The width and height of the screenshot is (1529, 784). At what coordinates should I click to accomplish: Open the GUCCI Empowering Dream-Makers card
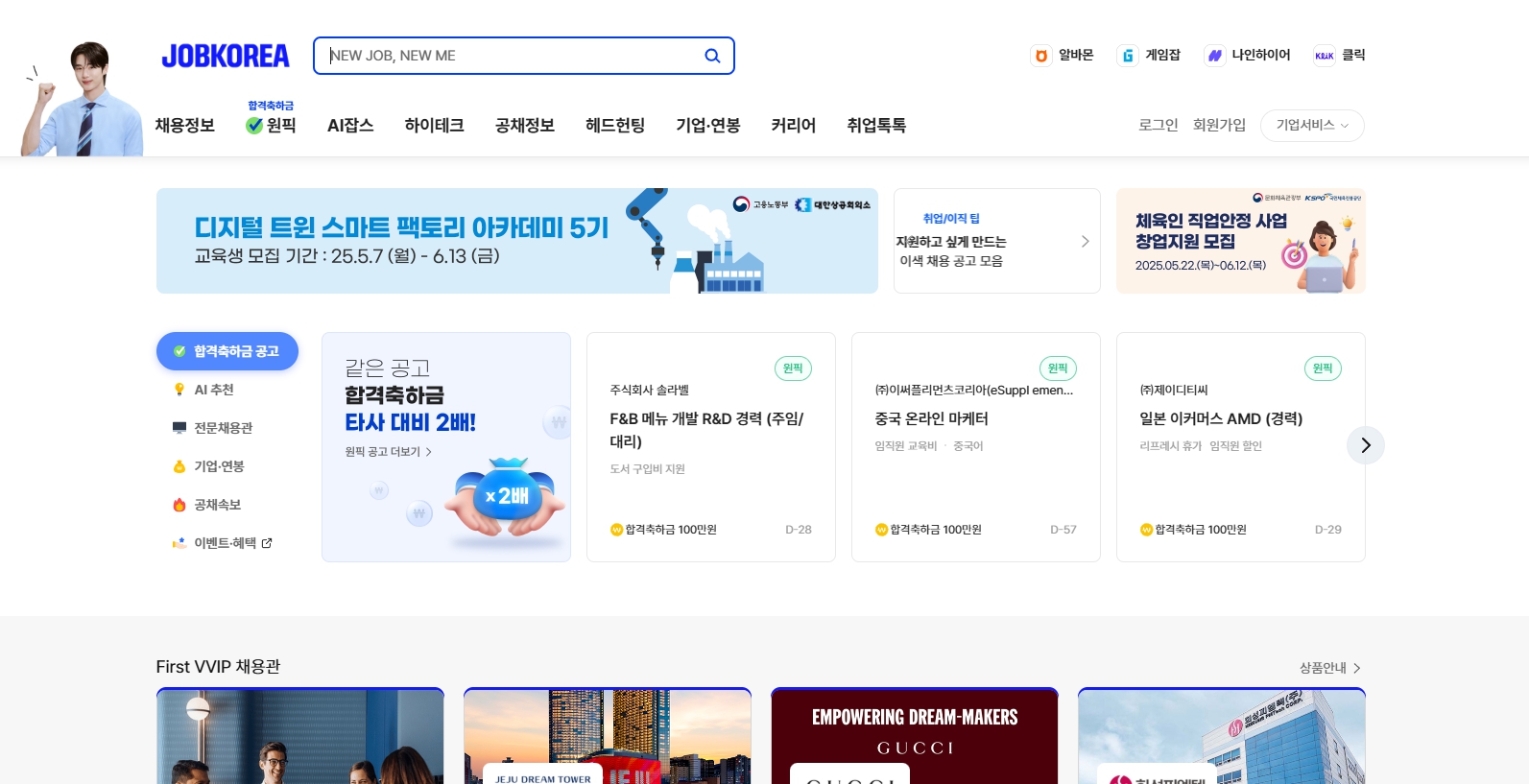[915, 736]
